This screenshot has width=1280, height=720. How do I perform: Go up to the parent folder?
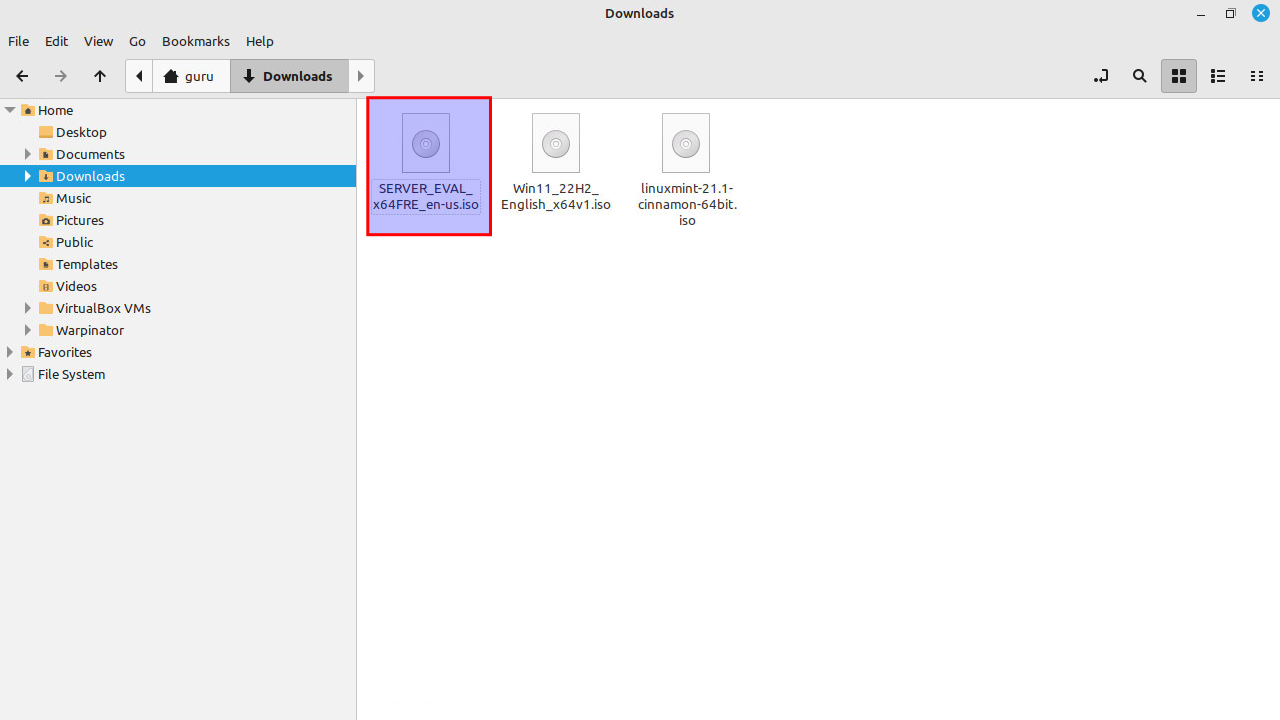[x=100, y=76]
